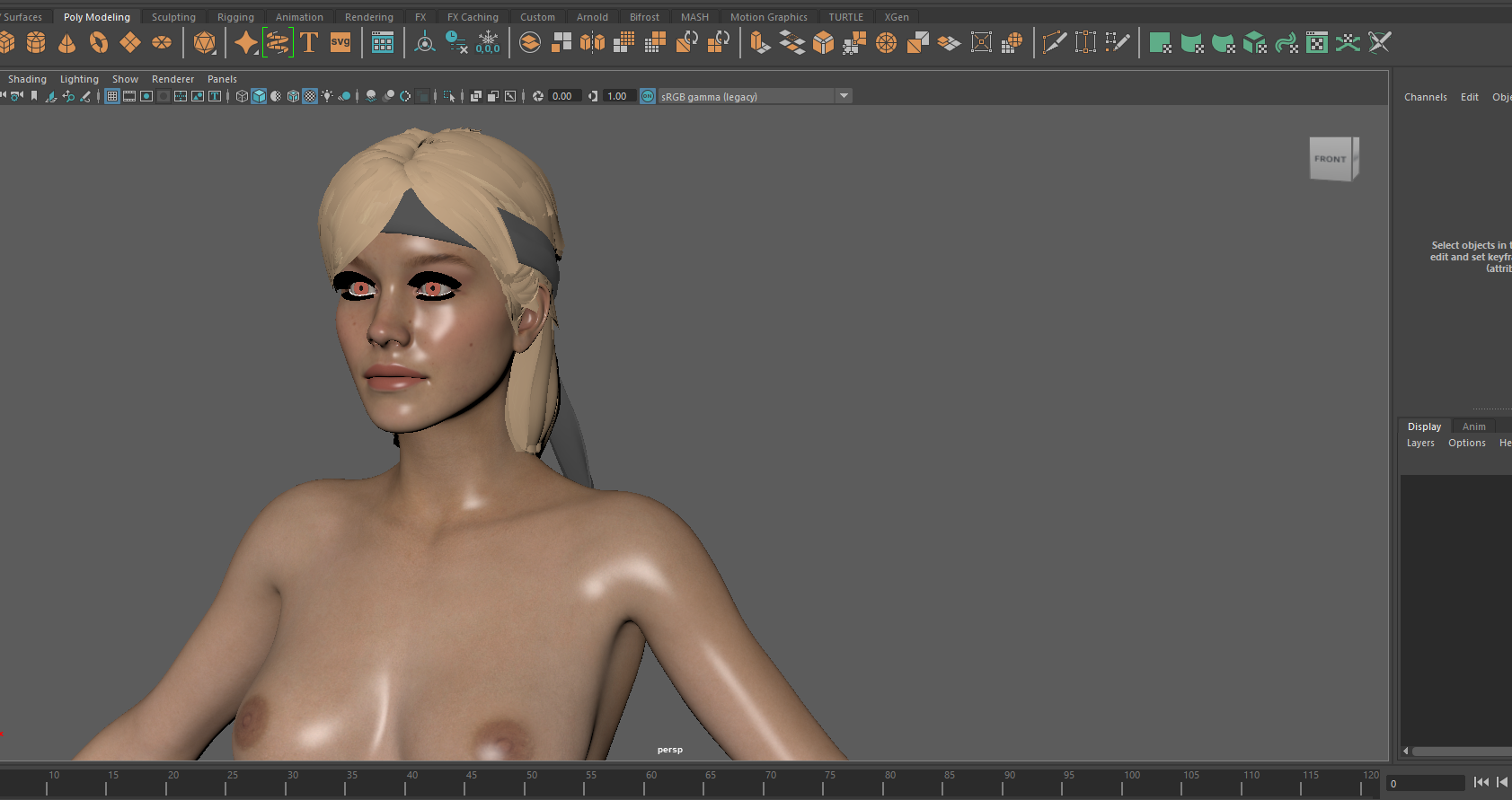The height and width of the screenshot is (800, 1512).
Task: Click the Super Shapes star icon
Action: [245, 42]
